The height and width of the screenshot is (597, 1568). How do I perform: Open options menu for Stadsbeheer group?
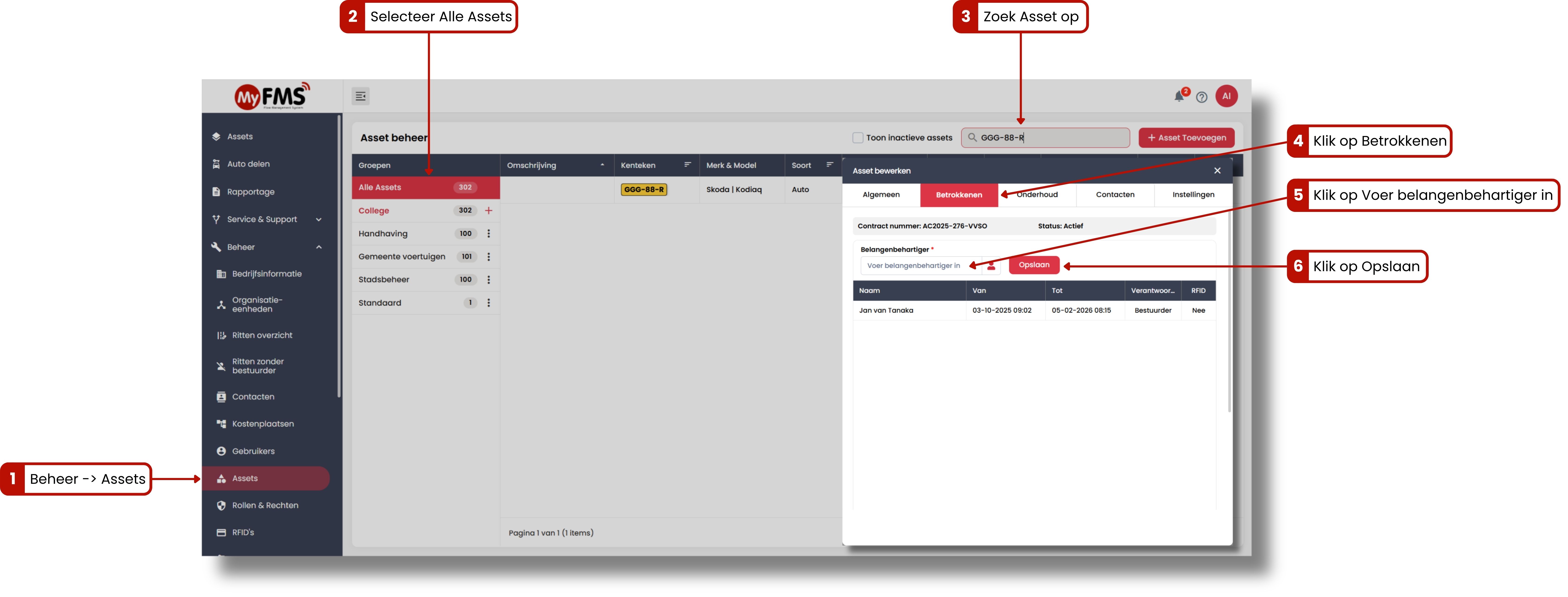click(489, 280)
